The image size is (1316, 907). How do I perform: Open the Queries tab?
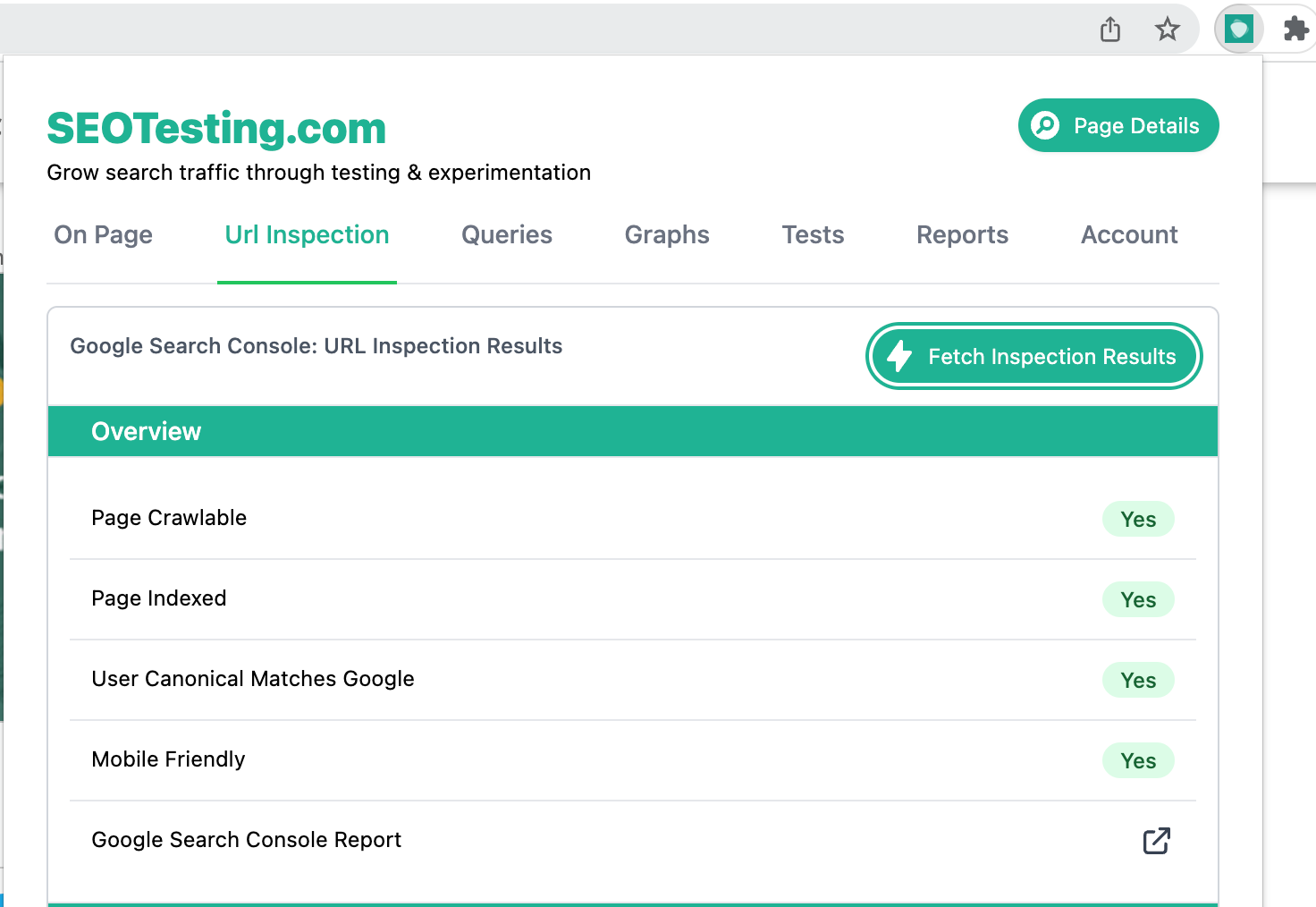[507, 235]
